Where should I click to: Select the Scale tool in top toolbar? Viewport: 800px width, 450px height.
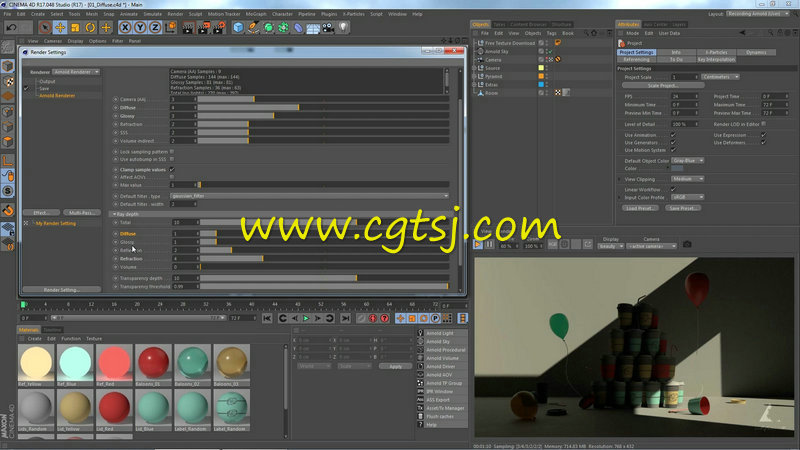(75, 28)
